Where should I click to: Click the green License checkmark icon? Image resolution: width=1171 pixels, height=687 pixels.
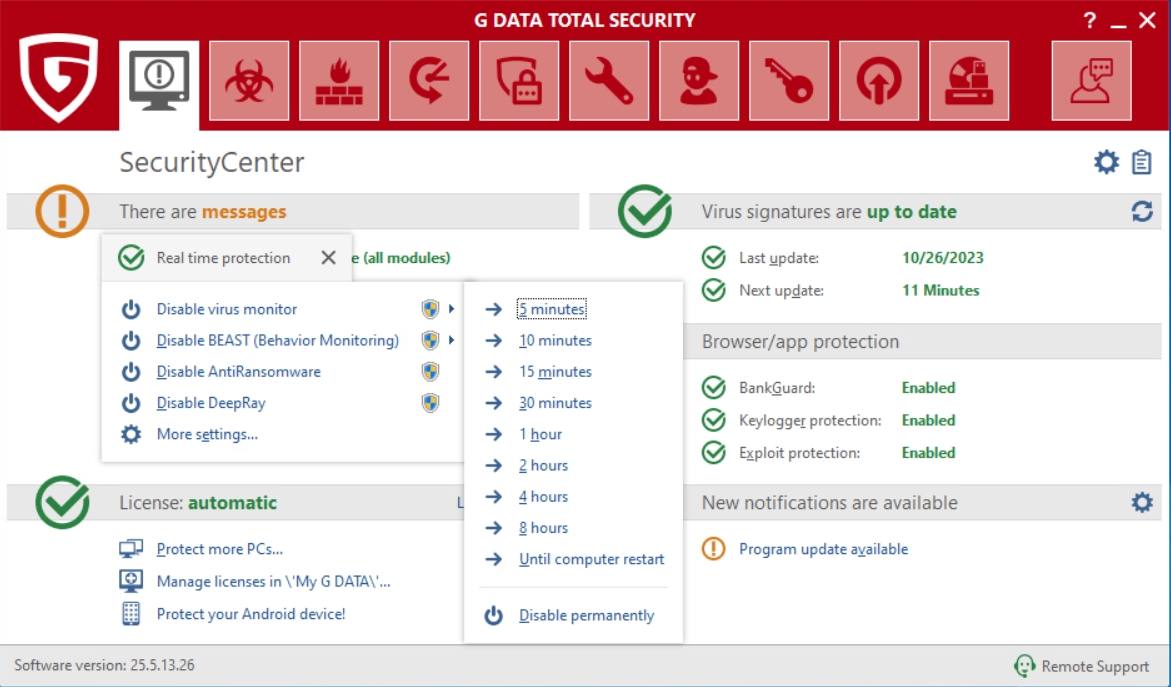(x=62, y=502)
